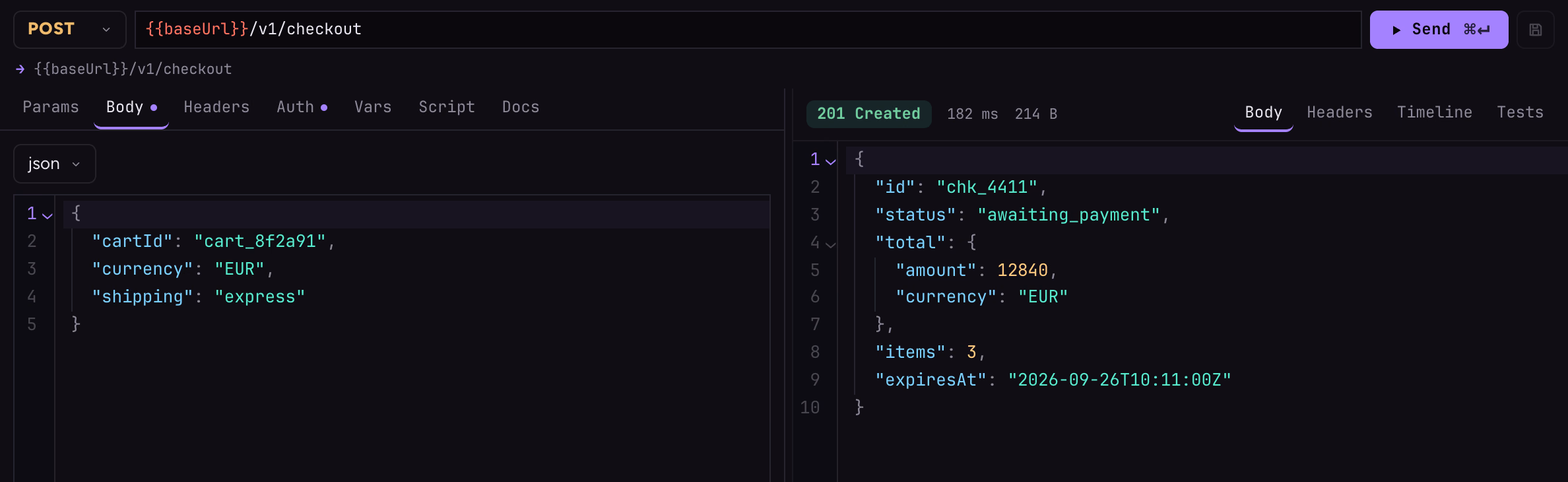Click the "chk_4411" id value
The height and width of the screenshot is (482, 1568).
coord(987,188)
